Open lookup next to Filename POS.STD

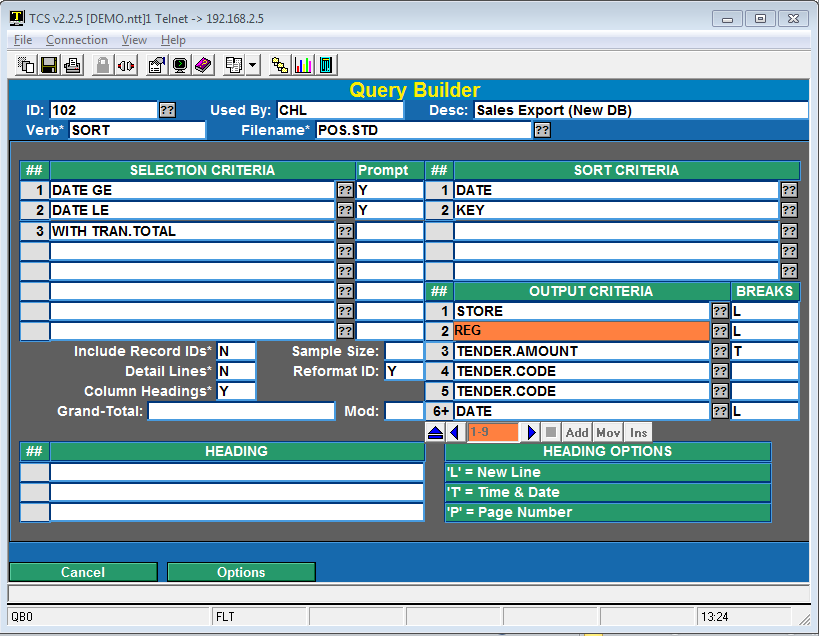point(542,130)
